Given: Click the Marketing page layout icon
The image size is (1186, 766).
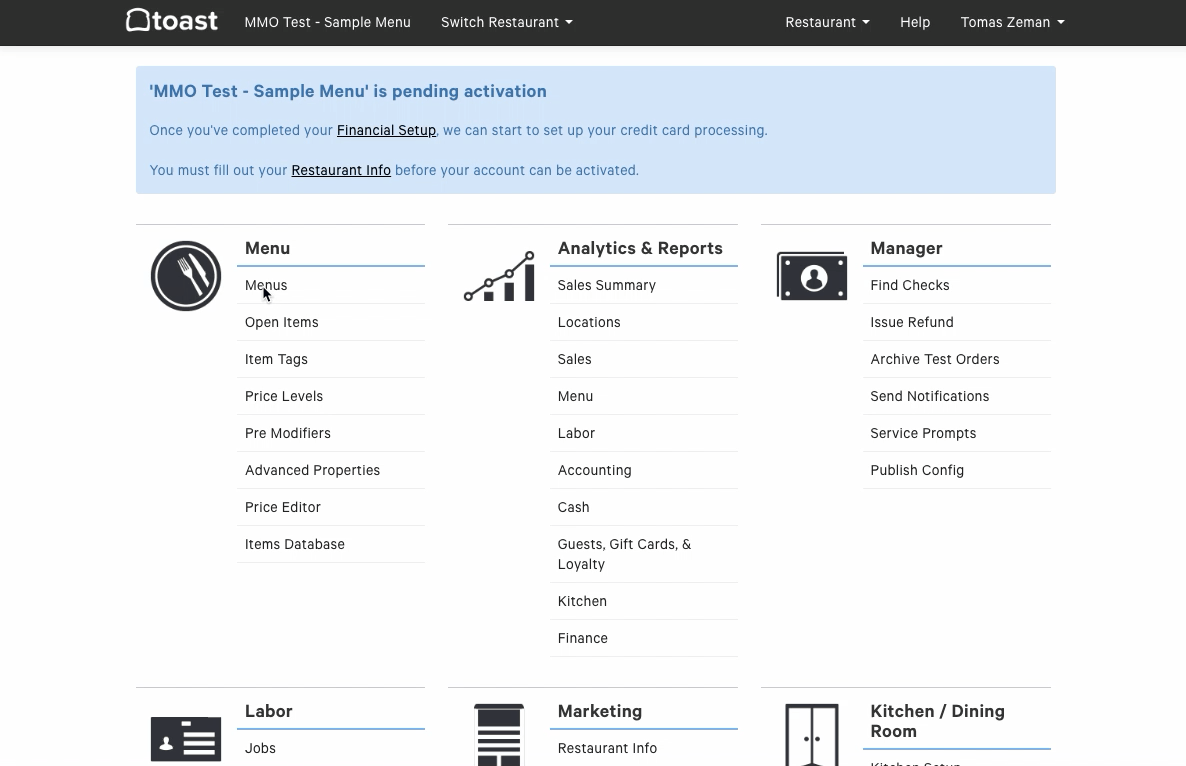Looking at the screenshot, I should point(499,734).
